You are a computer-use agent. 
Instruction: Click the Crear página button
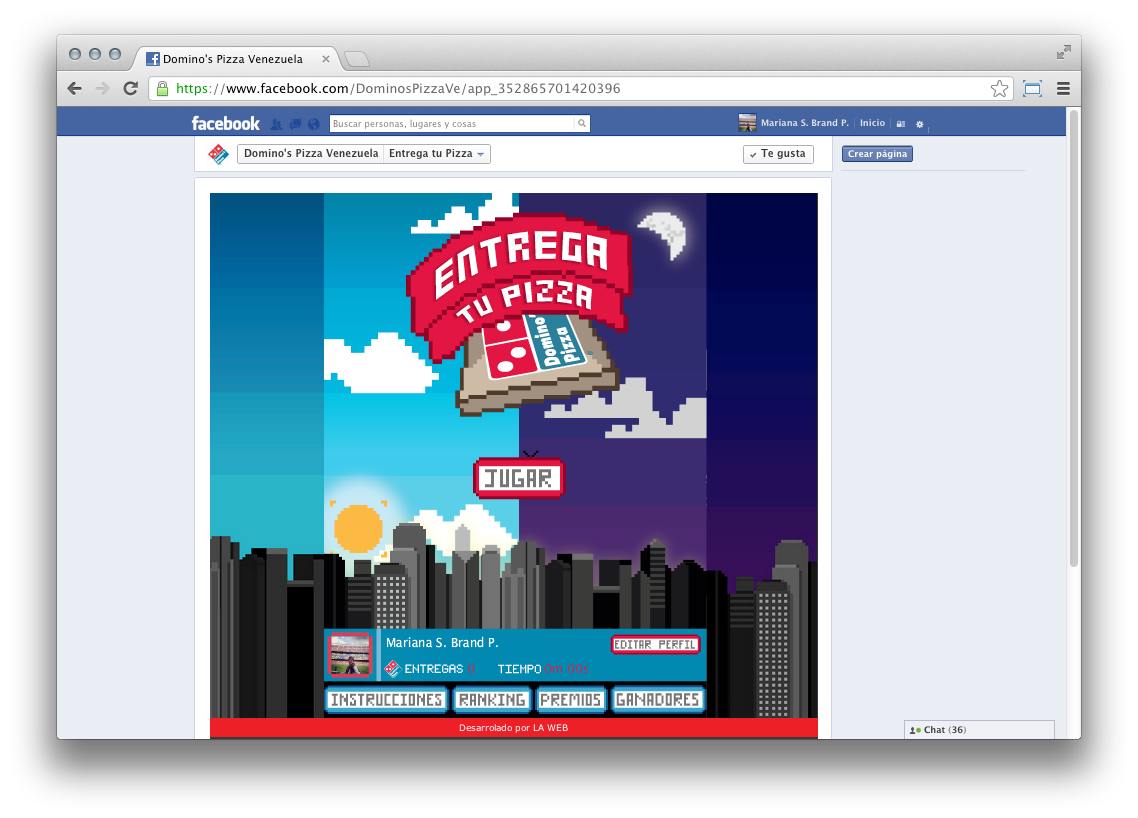click(x=877, y=154)
